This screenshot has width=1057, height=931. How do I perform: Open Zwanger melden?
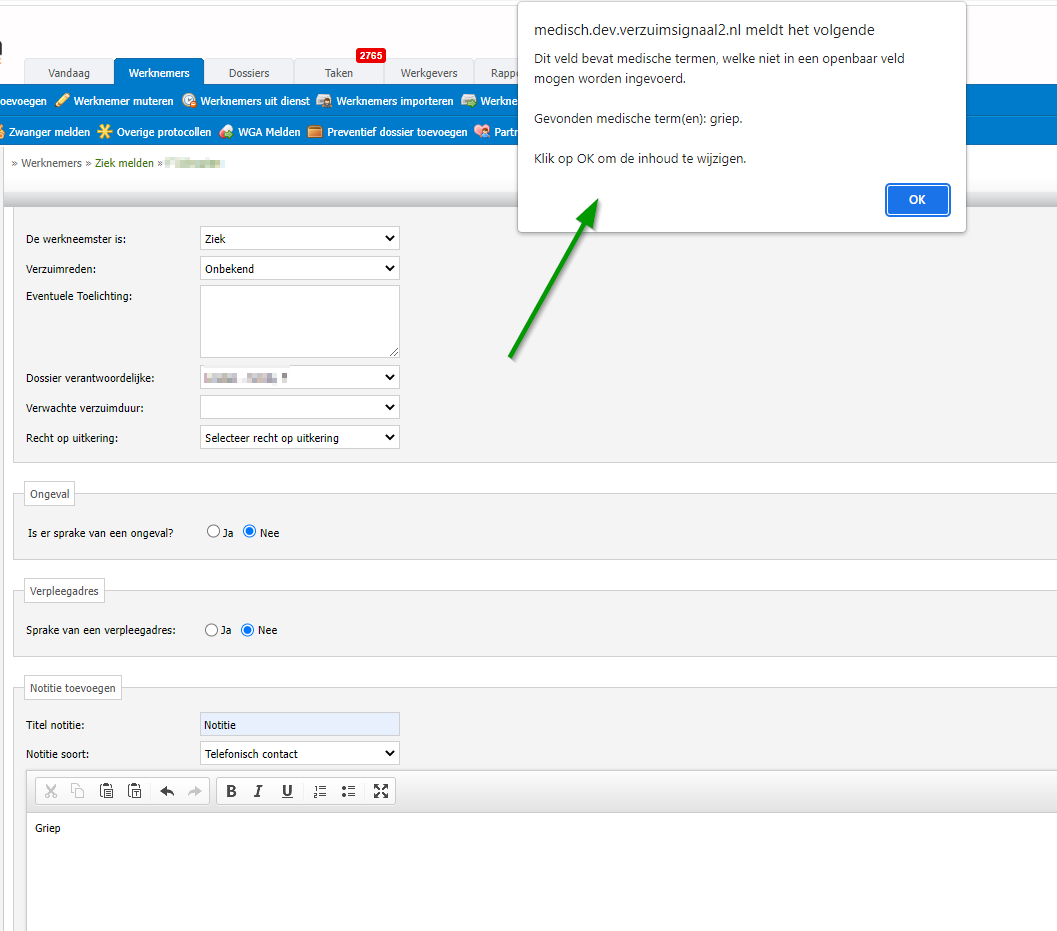pos(49,132)
